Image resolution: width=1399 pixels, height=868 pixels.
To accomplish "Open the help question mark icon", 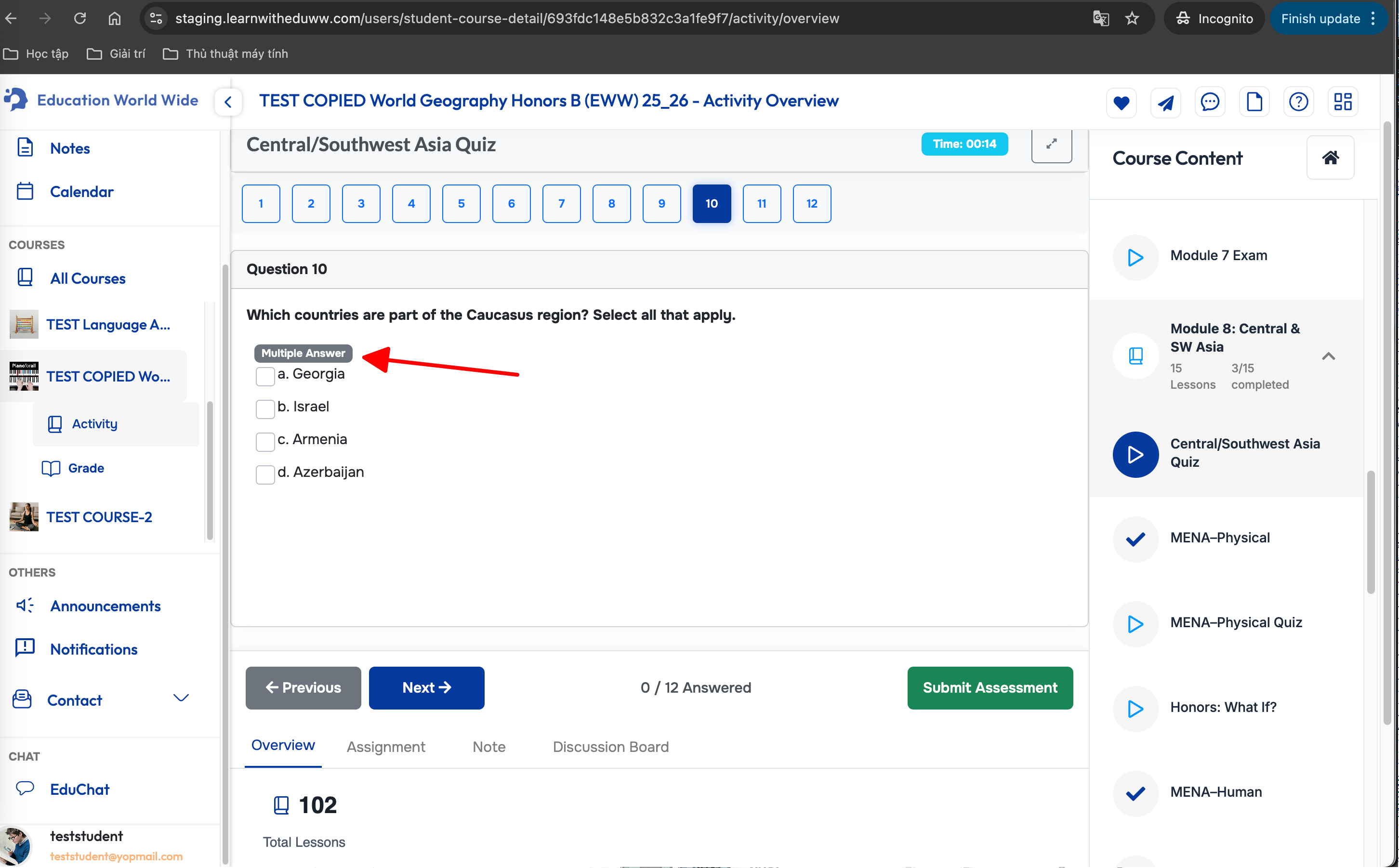I will coord(1298,103).
